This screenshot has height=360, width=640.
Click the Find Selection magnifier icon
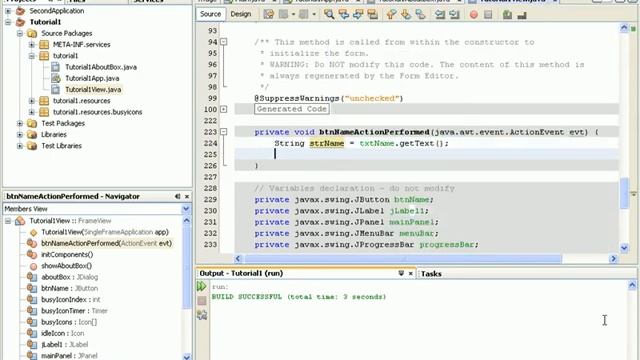(x=329, y=15)
